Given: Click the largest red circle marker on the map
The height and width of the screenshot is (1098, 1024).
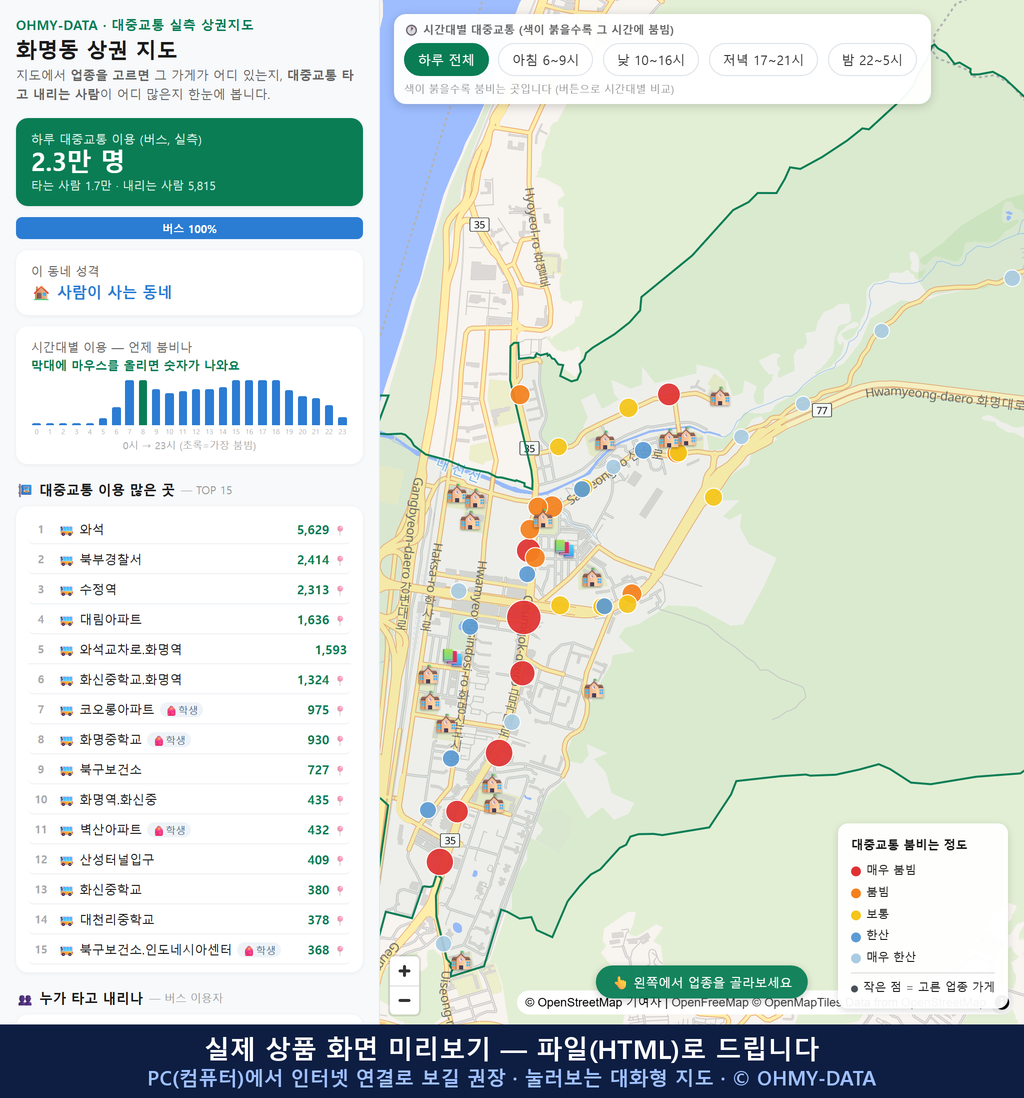Looking at the screenshot, I should 523,618.
